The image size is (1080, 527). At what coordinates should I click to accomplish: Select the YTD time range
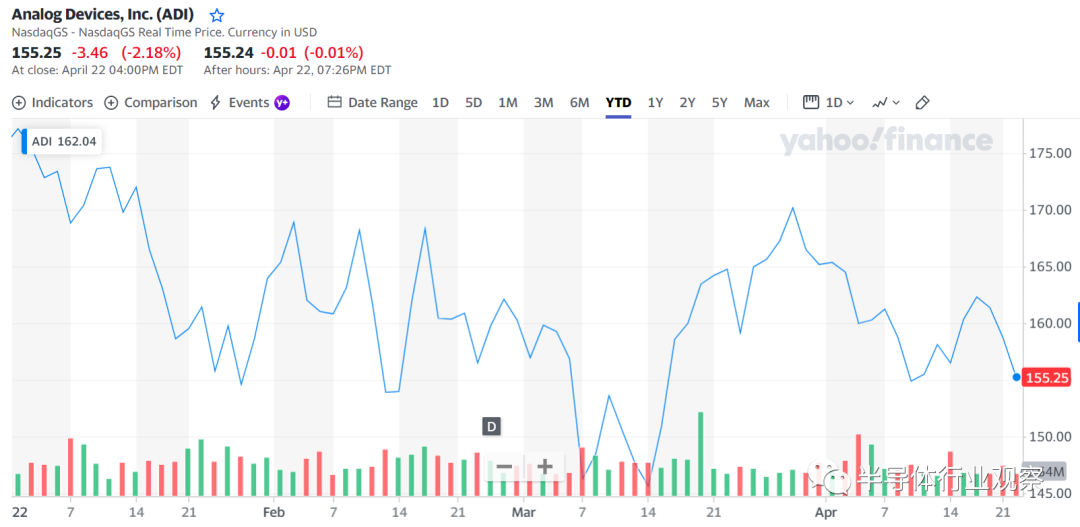619,103
